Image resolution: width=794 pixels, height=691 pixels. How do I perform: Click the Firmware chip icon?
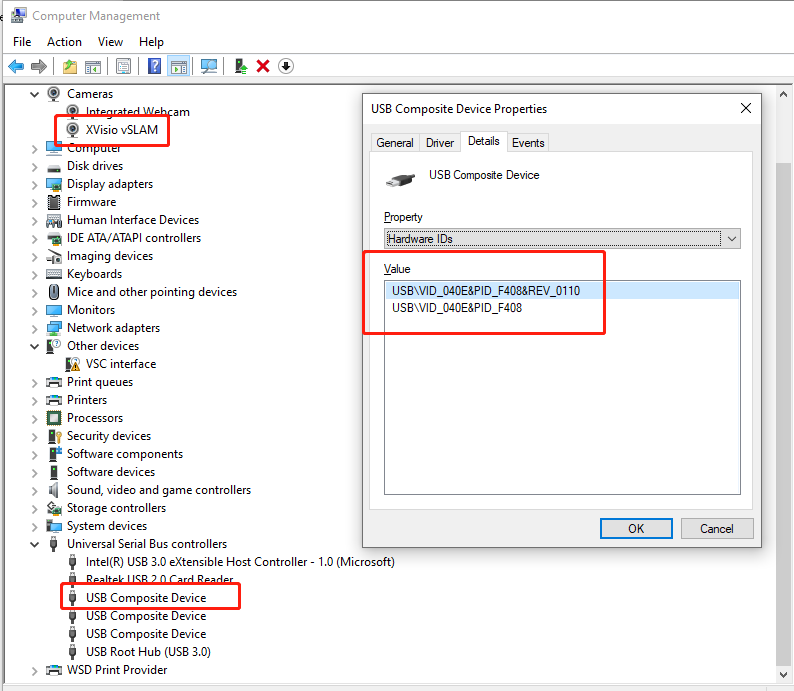pyautogui.click(x=54, y=202)
